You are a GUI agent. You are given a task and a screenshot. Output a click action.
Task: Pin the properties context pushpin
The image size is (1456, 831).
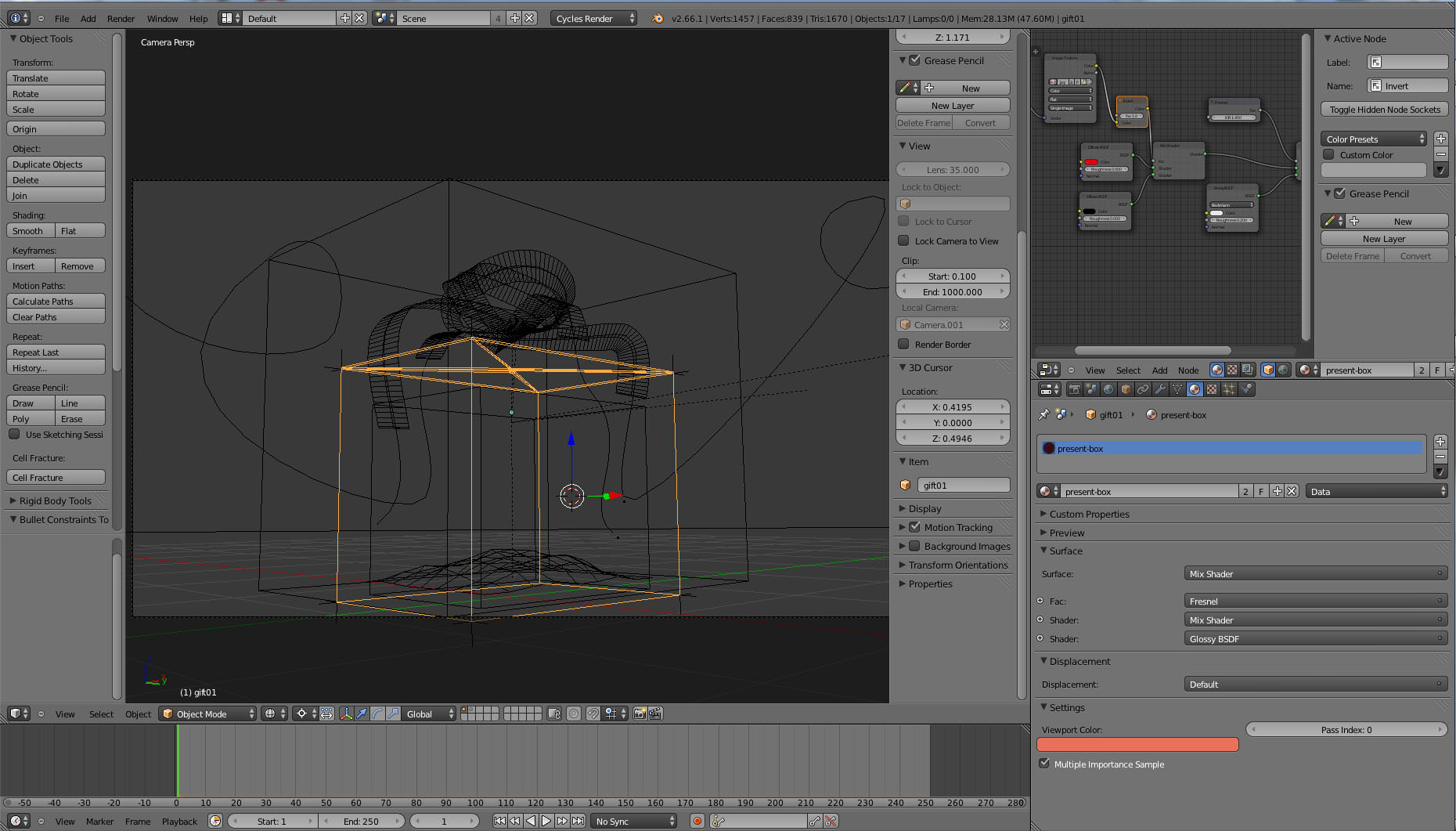[1043, 414]
